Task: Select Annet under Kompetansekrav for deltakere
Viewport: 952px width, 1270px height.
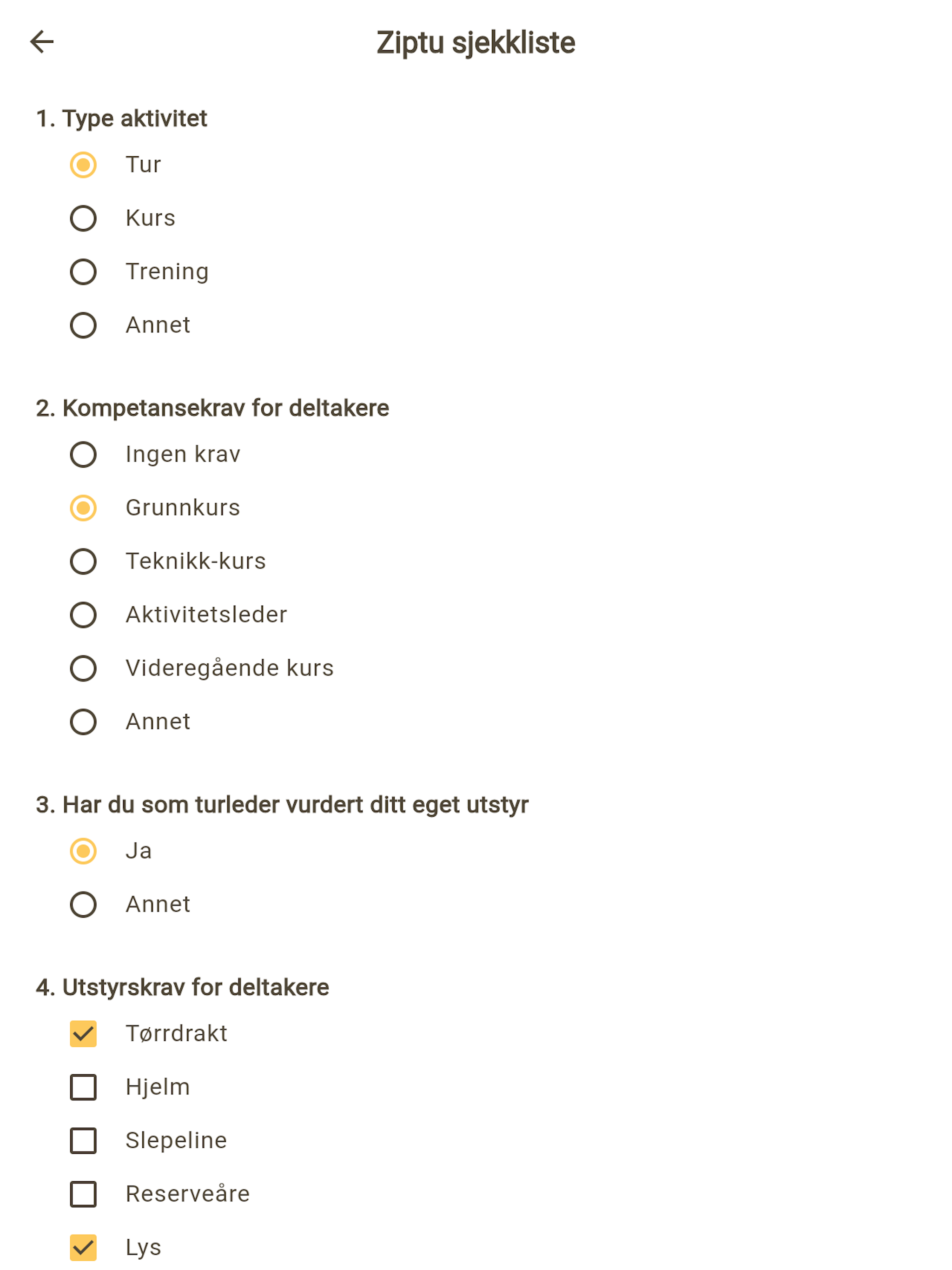Action: (x=83, y=721)
